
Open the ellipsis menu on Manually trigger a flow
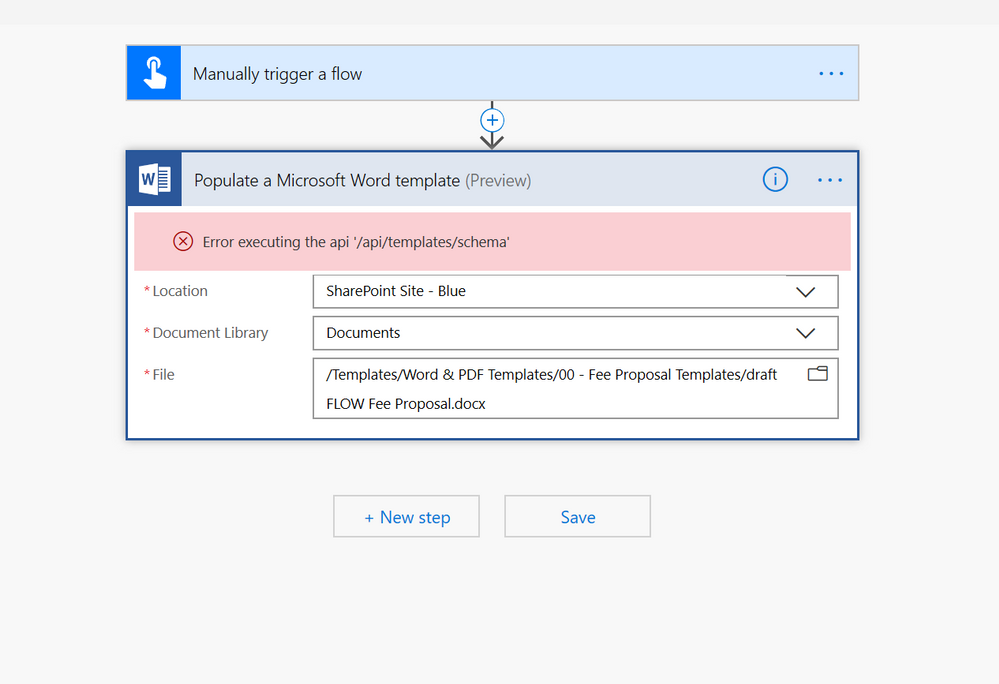pyautogui.click(x=831, y=74)
